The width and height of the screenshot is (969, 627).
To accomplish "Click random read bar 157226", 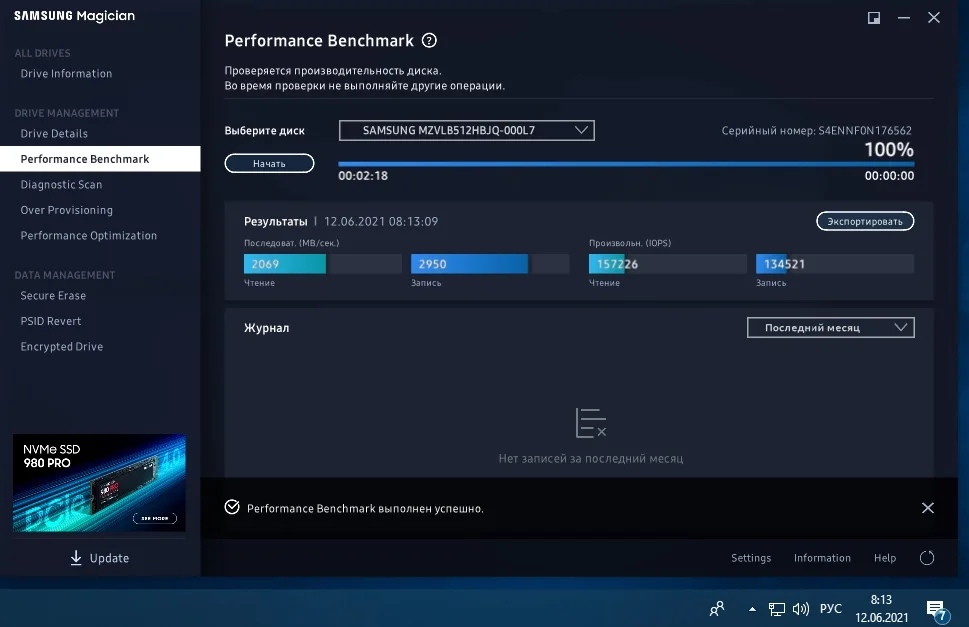I will pos(667,264).
